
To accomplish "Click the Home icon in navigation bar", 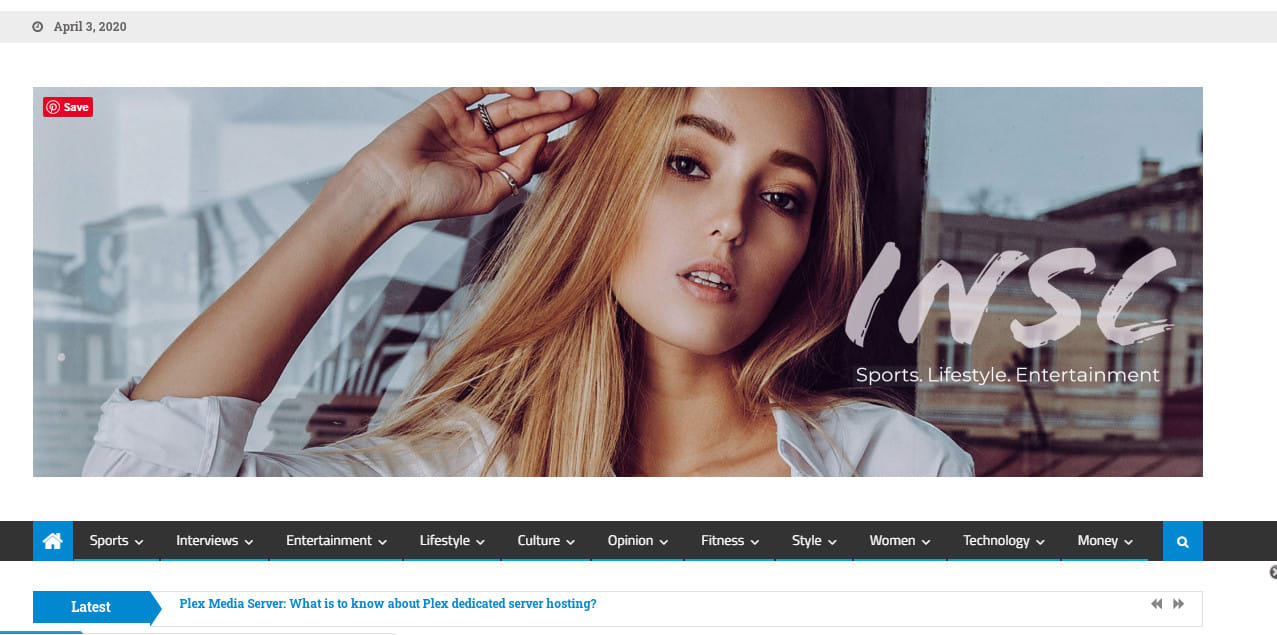I will (x=53, y=541).
